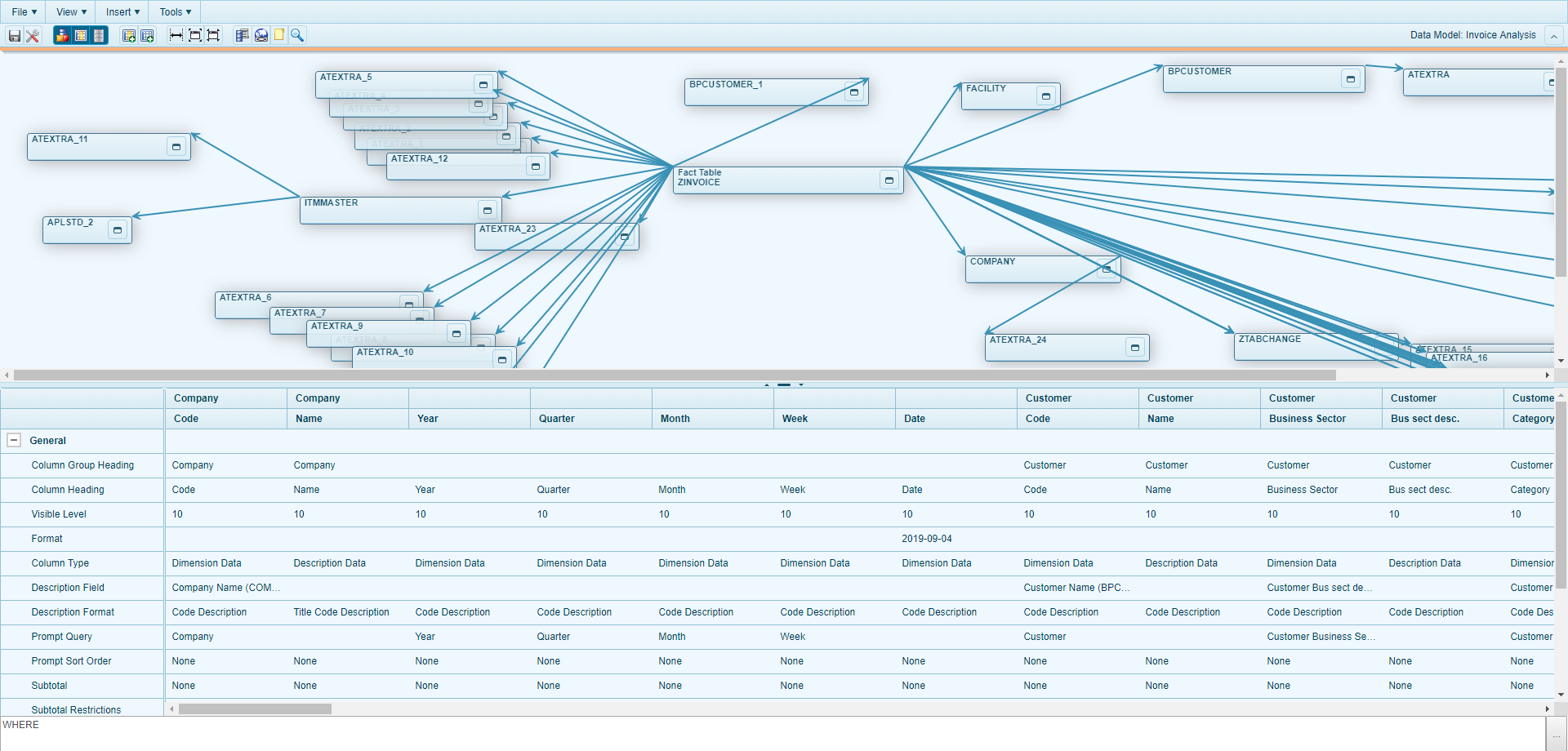Toggle the gray database panel view button
The image size is (1568, 751).
(x=99, y=35)
